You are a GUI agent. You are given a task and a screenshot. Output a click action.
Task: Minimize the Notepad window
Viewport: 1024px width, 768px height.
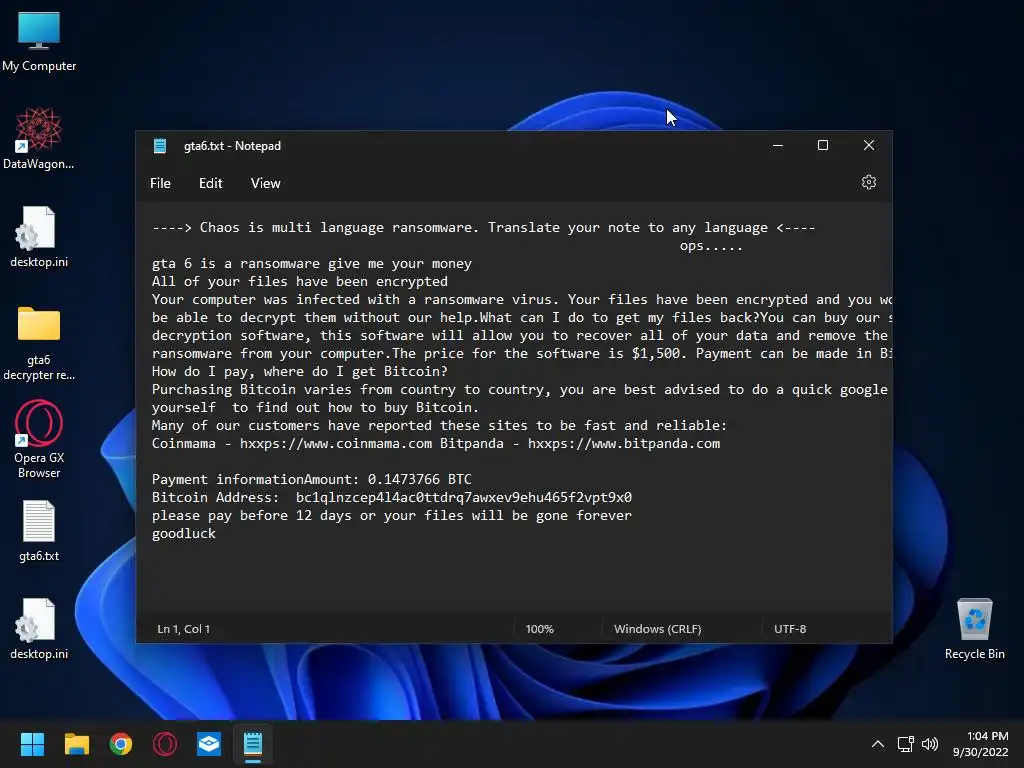(777, 146)
